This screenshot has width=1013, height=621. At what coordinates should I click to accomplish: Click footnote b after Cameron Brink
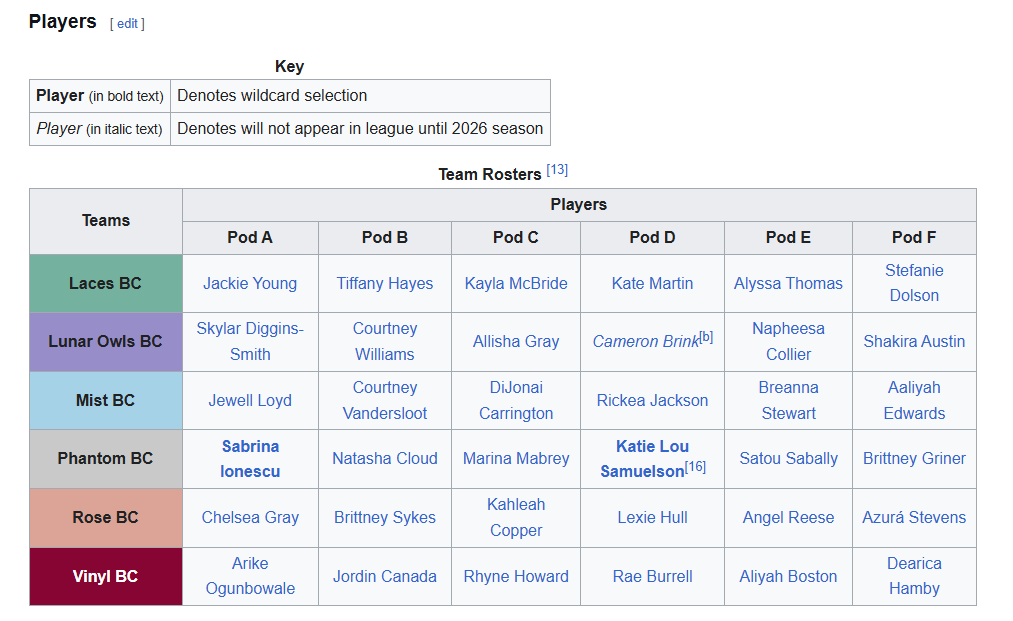(706, 337)
